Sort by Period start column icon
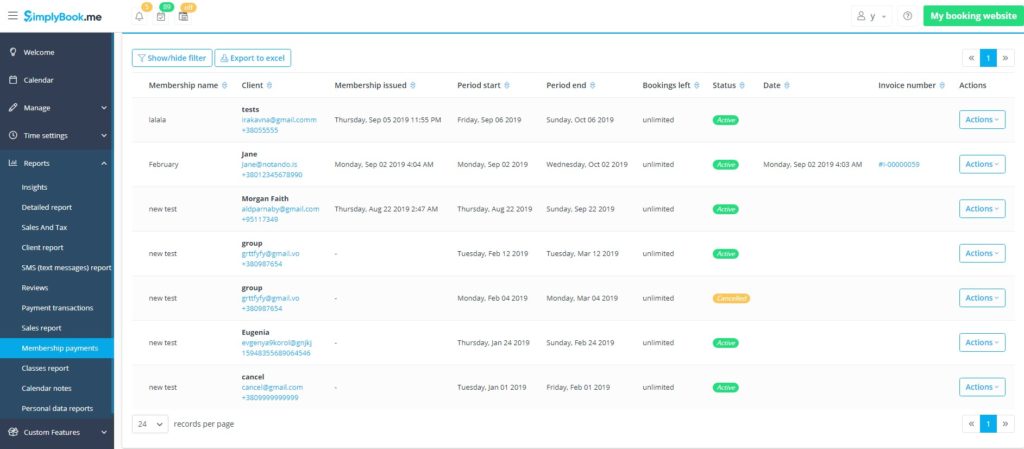This screenshot has height=449, width=1024. tap(507, 85)
